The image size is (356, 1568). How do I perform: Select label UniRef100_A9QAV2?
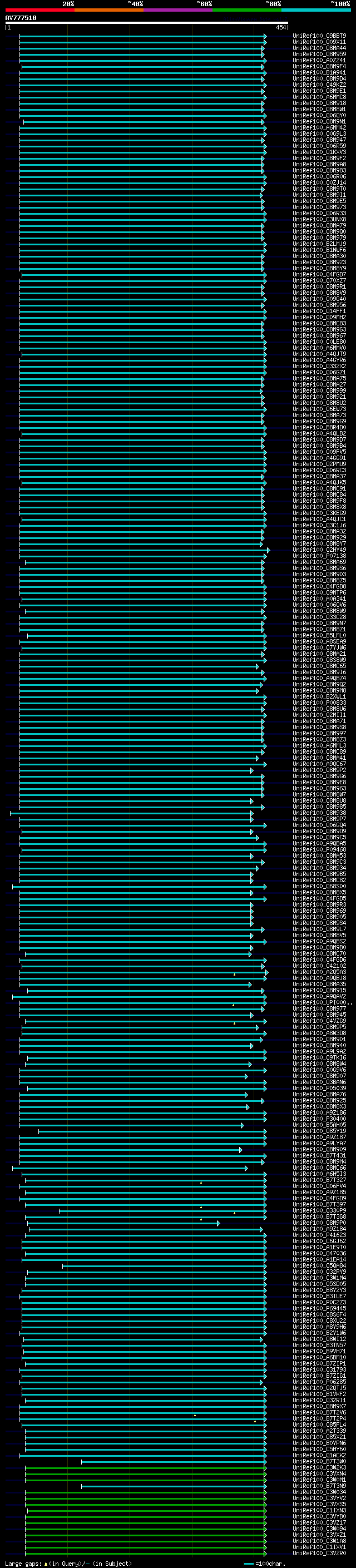point(319,996)
